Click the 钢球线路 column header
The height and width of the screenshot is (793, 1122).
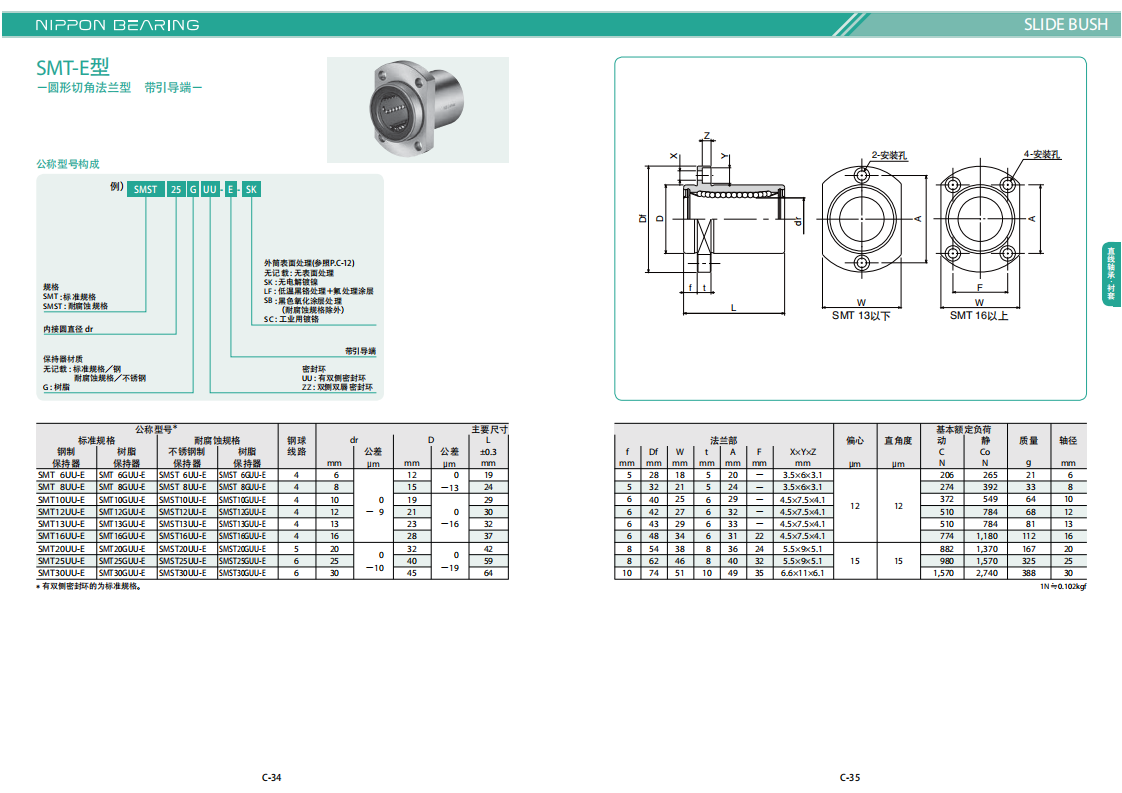point(296,446)
